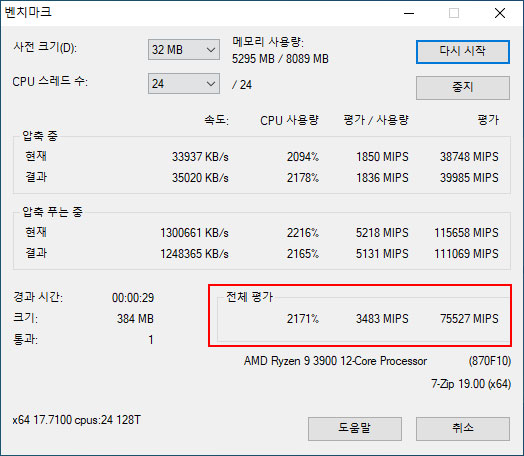Expand the 32 MB dictionary size dropdown
Viewport: 524px width, 456px height.
[x=184, y=50]
